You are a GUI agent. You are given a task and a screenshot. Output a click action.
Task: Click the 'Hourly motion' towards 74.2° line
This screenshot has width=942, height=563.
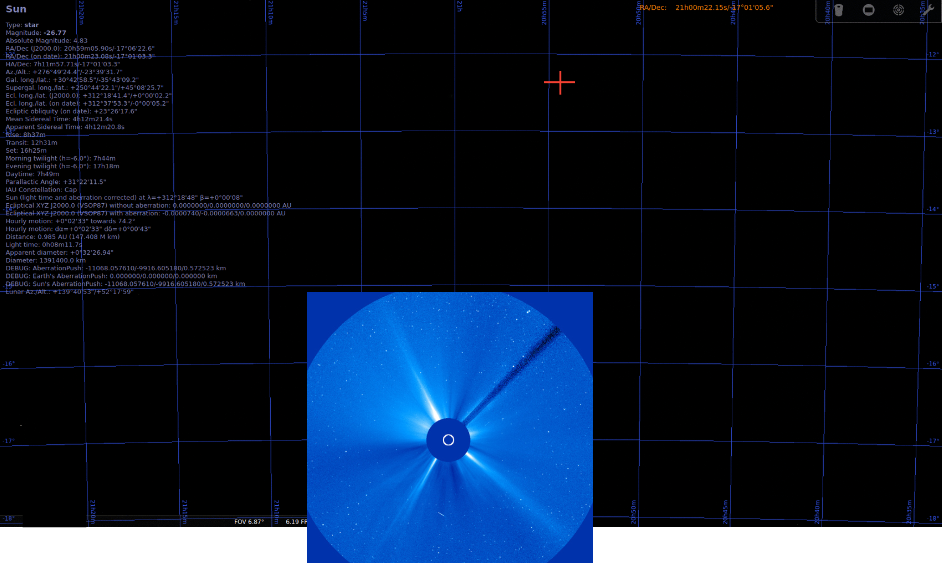click(x=70, y=221)
